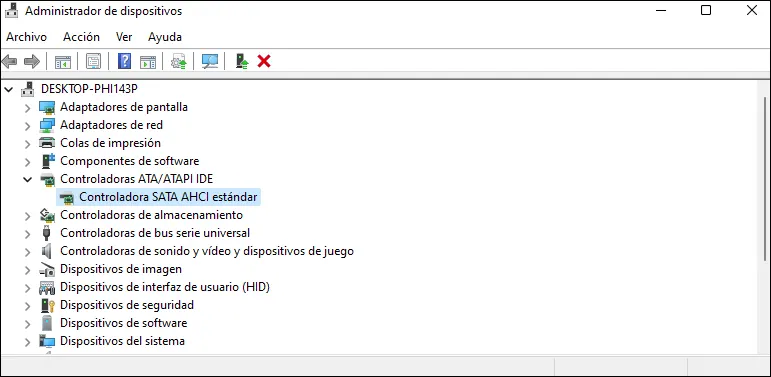Open the Acción menu
The image size is (771, 377).
point(81,37)
